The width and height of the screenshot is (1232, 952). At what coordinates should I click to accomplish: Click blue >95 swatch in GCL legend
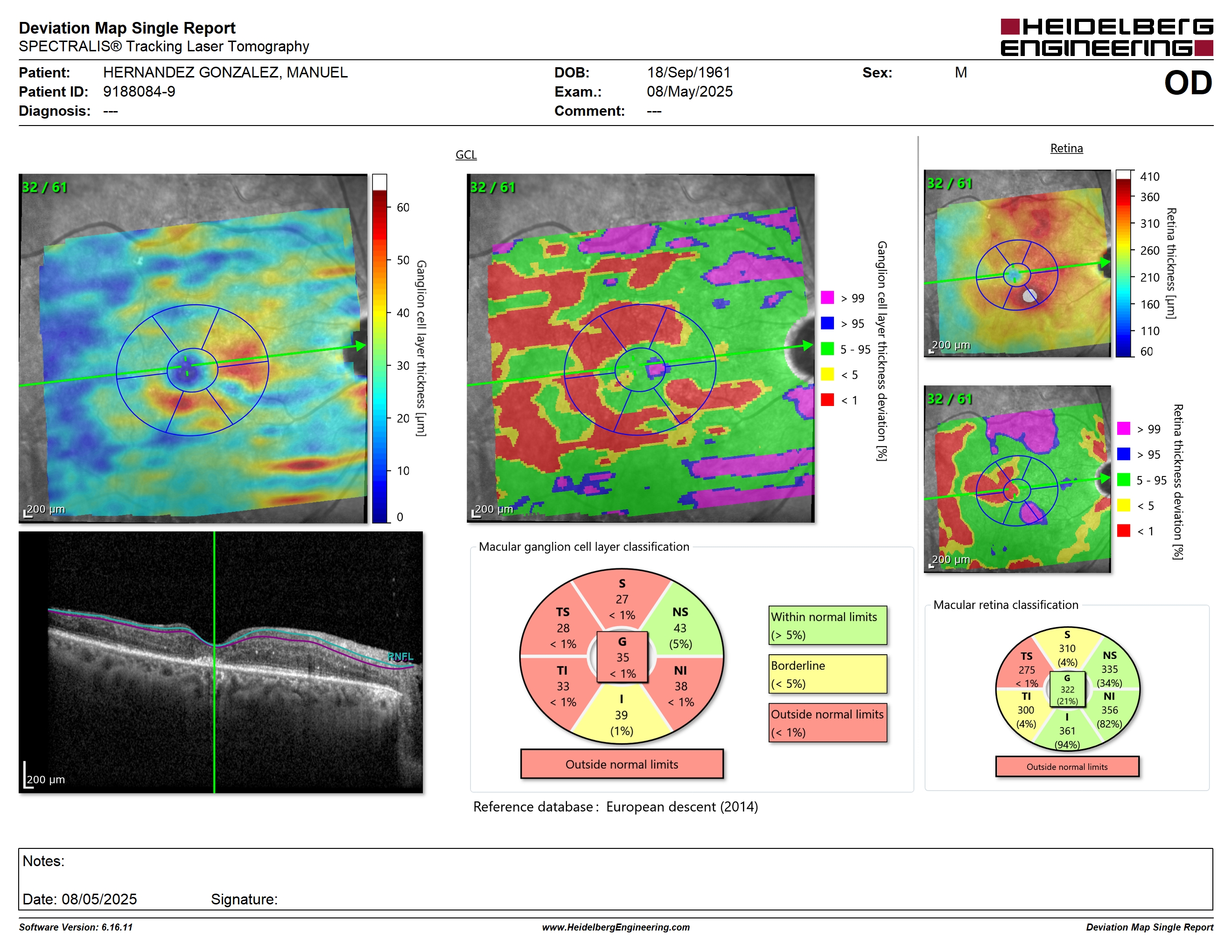(827, 323)
